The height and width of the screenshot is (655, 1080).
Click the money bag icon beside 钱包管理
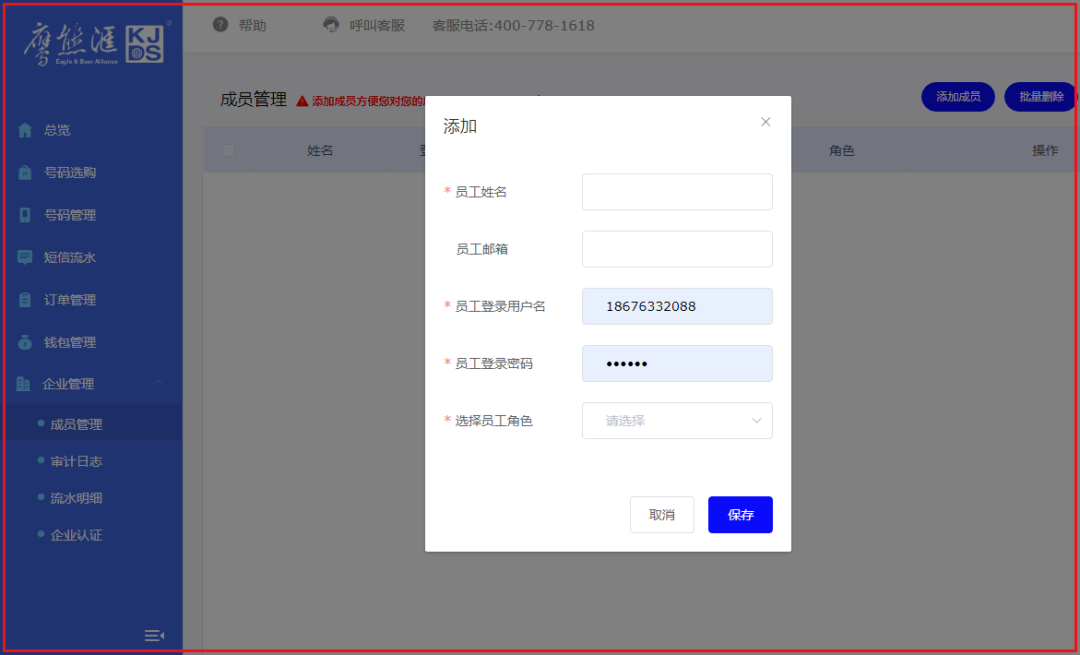(x=25, y=342)
